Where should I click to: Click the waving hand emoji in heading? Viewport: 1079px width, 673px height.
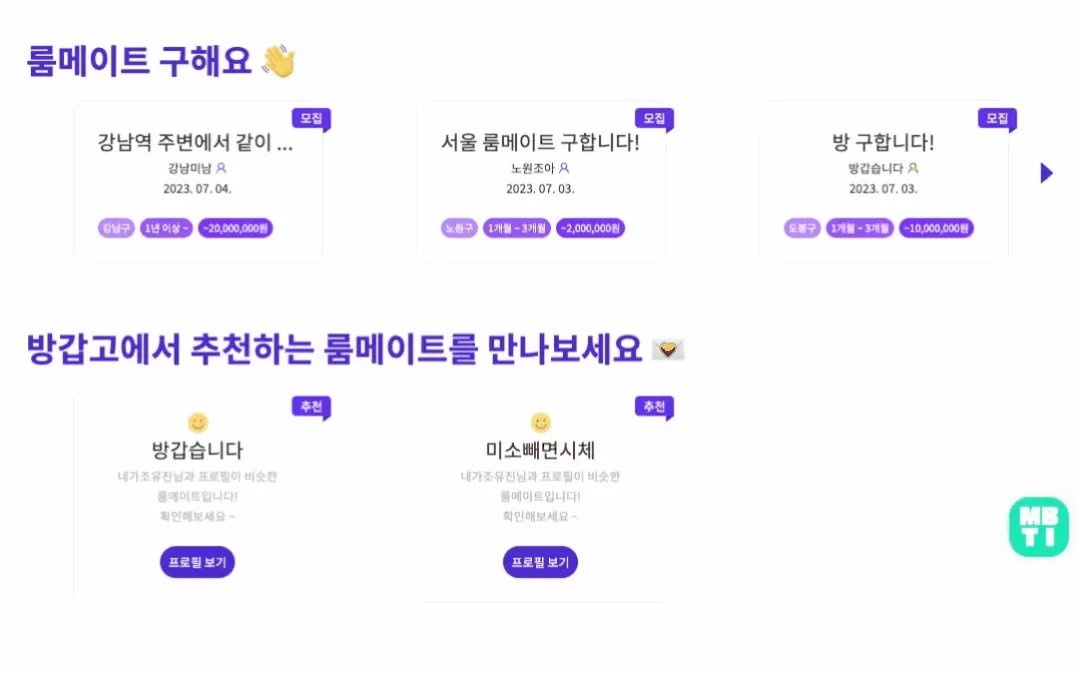pyautogui.click(x=278, y=62)
